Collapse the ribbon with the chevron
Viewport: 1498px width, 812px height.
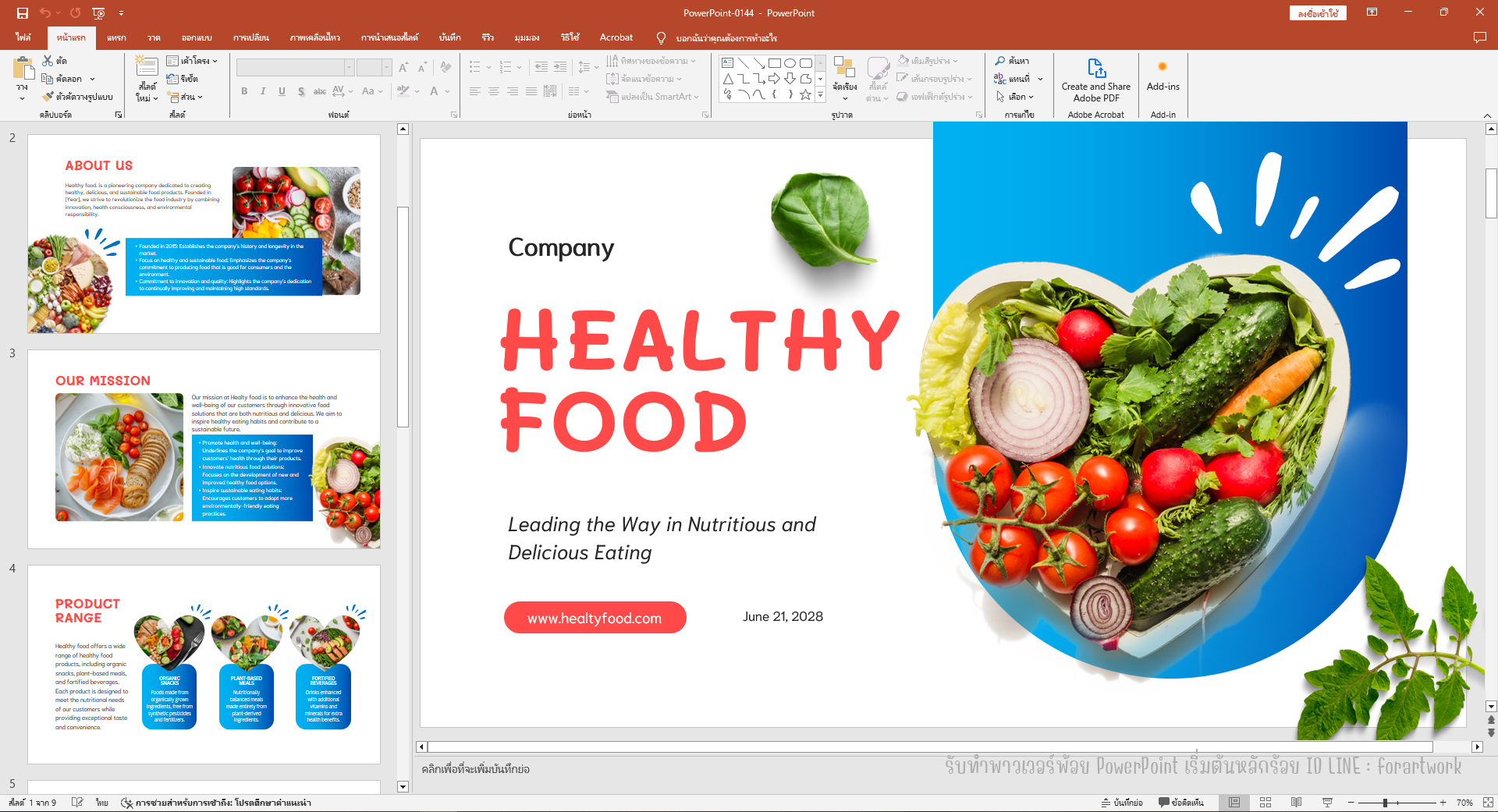click(x=1487, y=115)
